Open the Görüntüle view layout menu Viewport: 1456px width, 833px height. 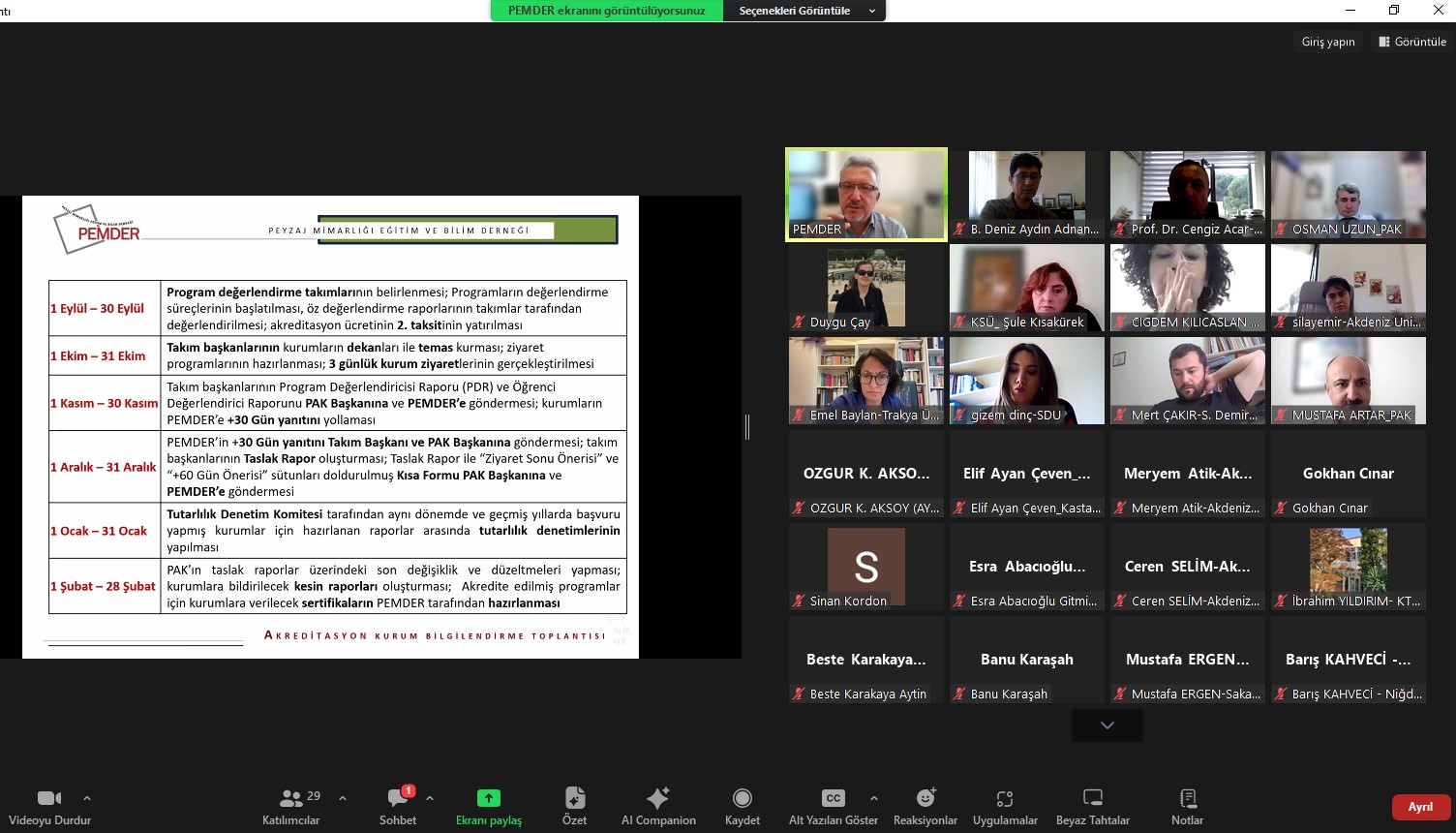[1411, 42]
